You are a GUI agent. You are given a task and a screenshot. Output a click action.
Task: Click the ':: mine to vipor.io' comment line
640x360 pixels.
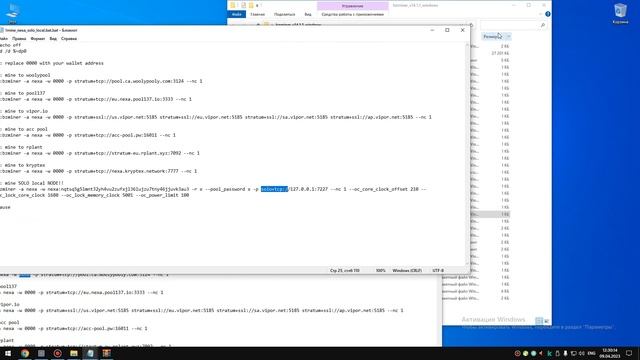24,111
